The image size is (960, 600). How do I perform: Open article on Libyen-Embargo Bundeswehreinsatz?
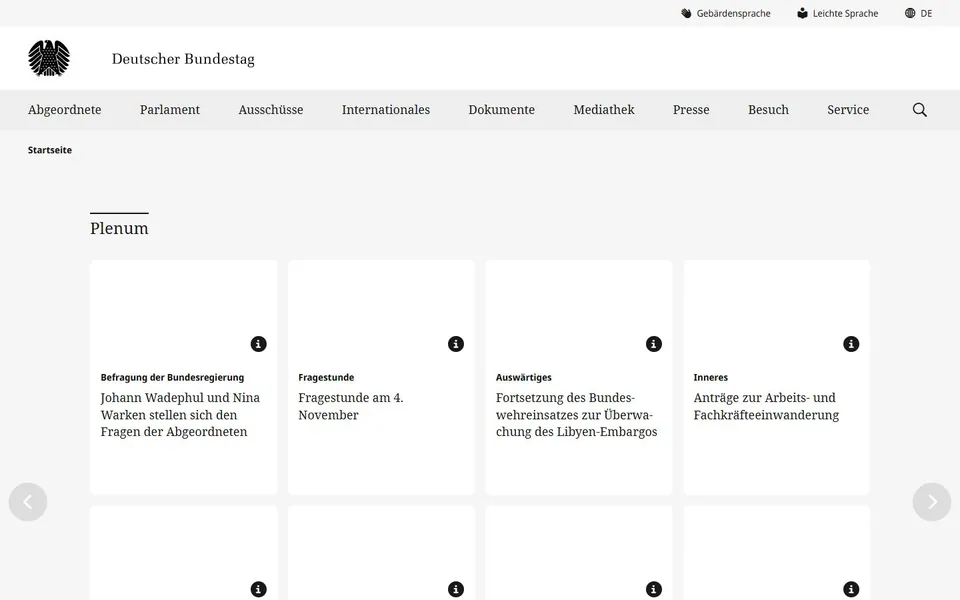tap(576, 414)
